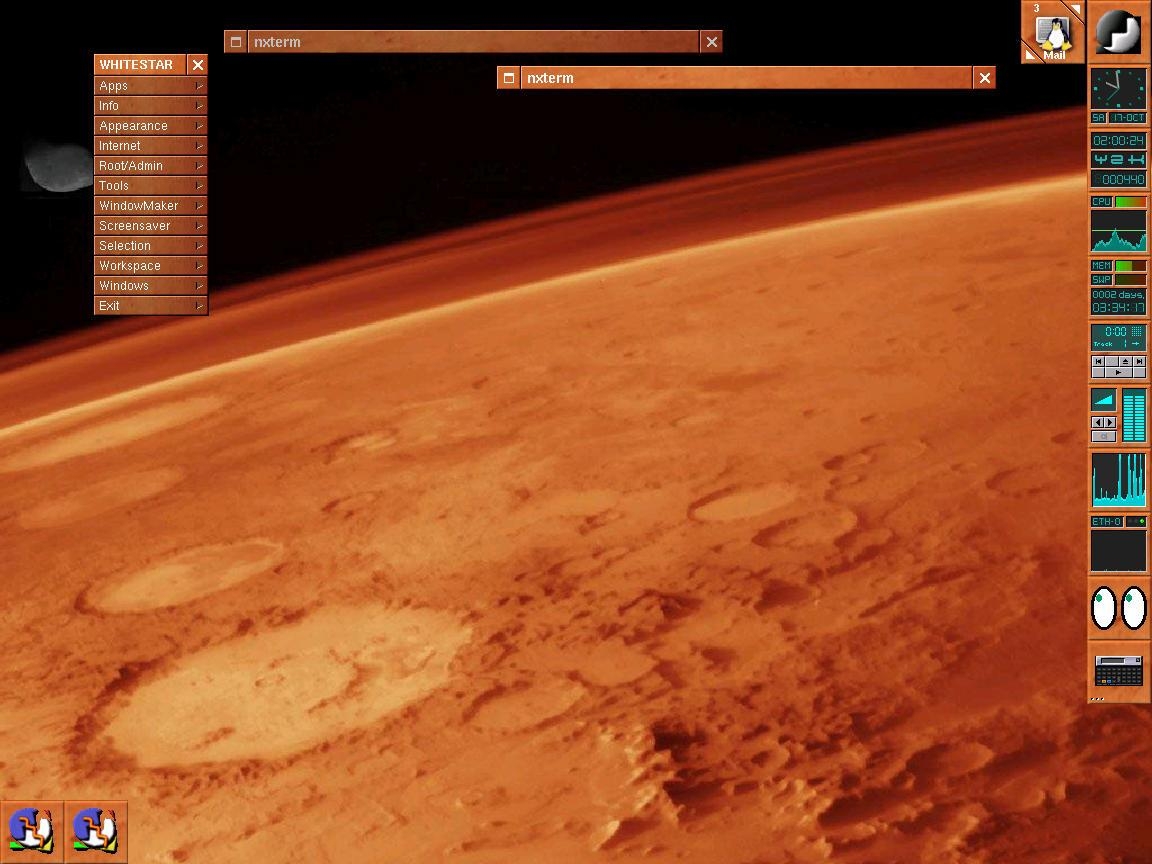Click the MEM/SWP memory monitor dockapp

1118,272
